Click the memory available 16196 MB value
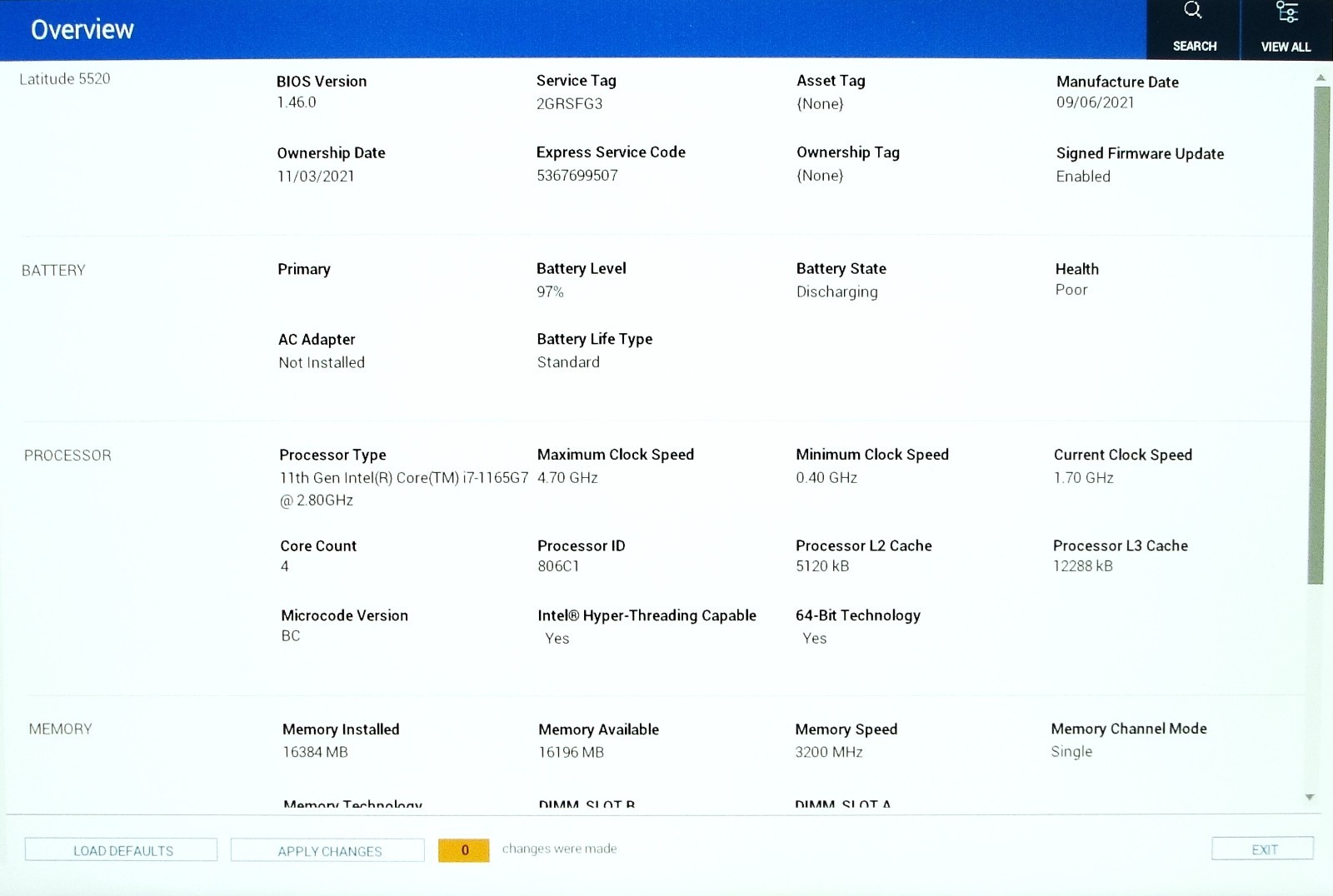1333x896 pixels. (x=571, y=753)
